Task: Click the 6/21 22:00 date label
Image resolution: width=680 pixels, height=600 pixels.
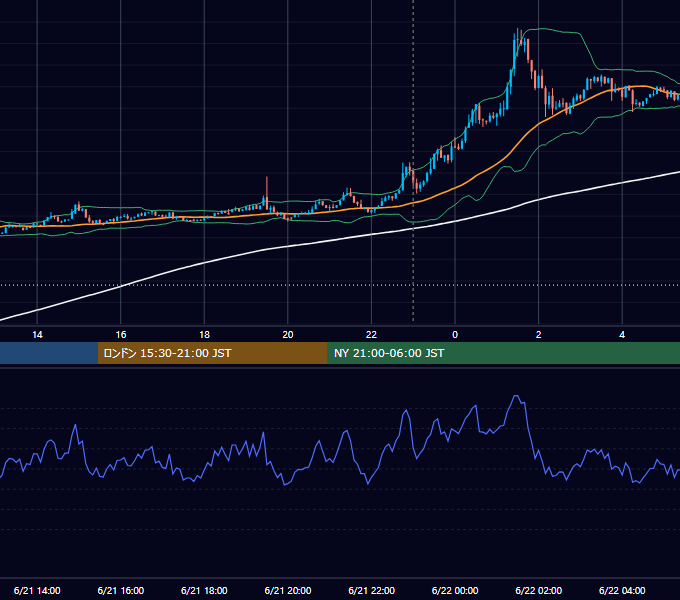Action: tap(371, 590)
